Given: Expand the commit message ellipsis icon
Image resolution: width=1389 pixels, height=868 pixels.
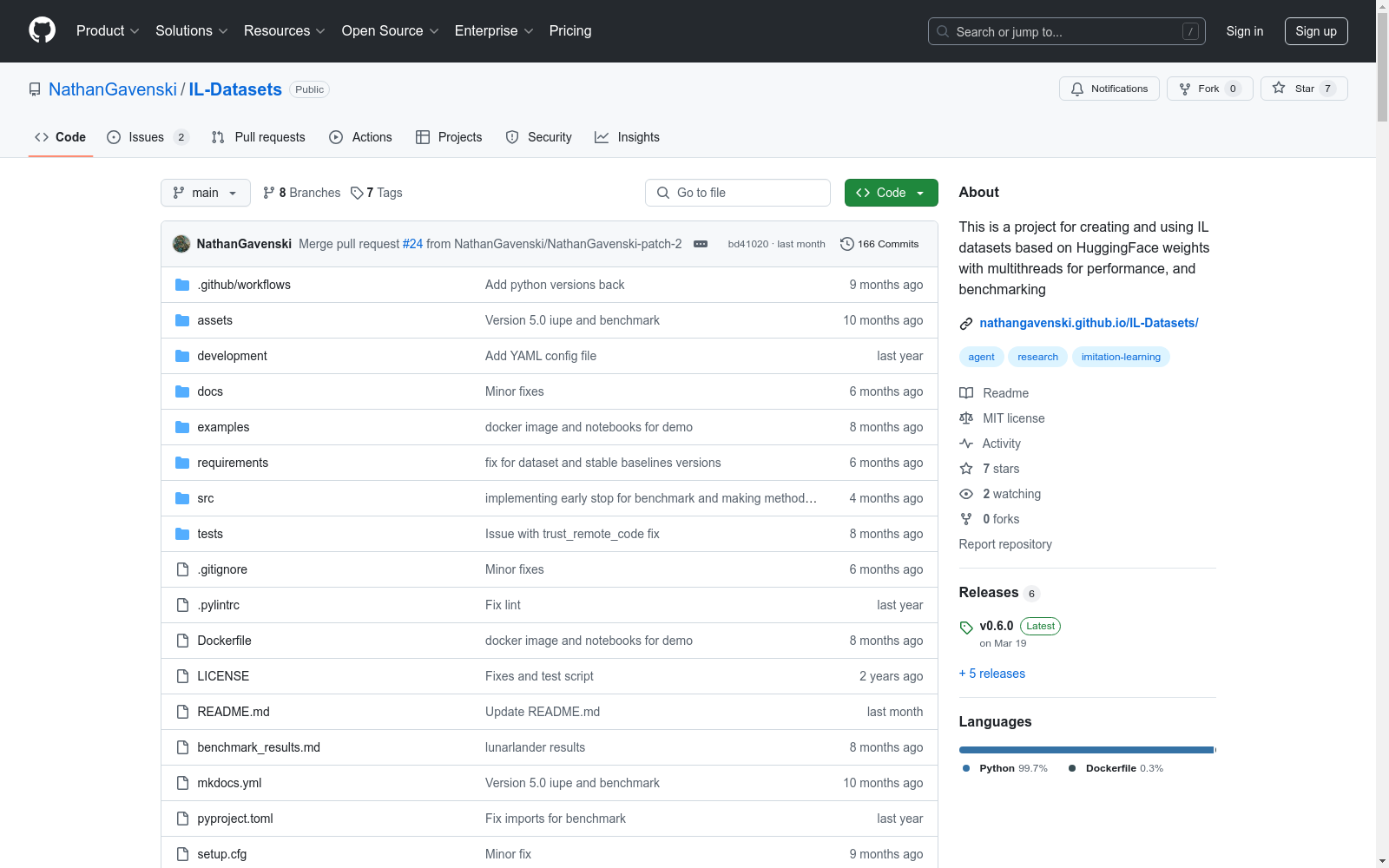Looking at the screenshot, I should pyautogui.click(x=701, y=244).
